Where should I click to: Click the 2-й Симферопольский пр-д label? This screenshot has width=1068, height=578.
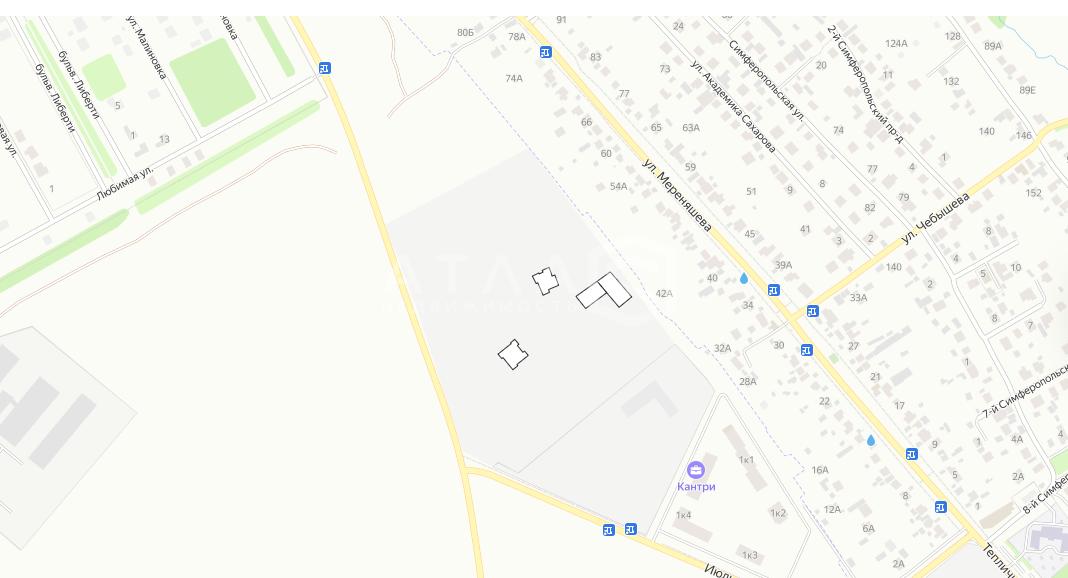865,84
